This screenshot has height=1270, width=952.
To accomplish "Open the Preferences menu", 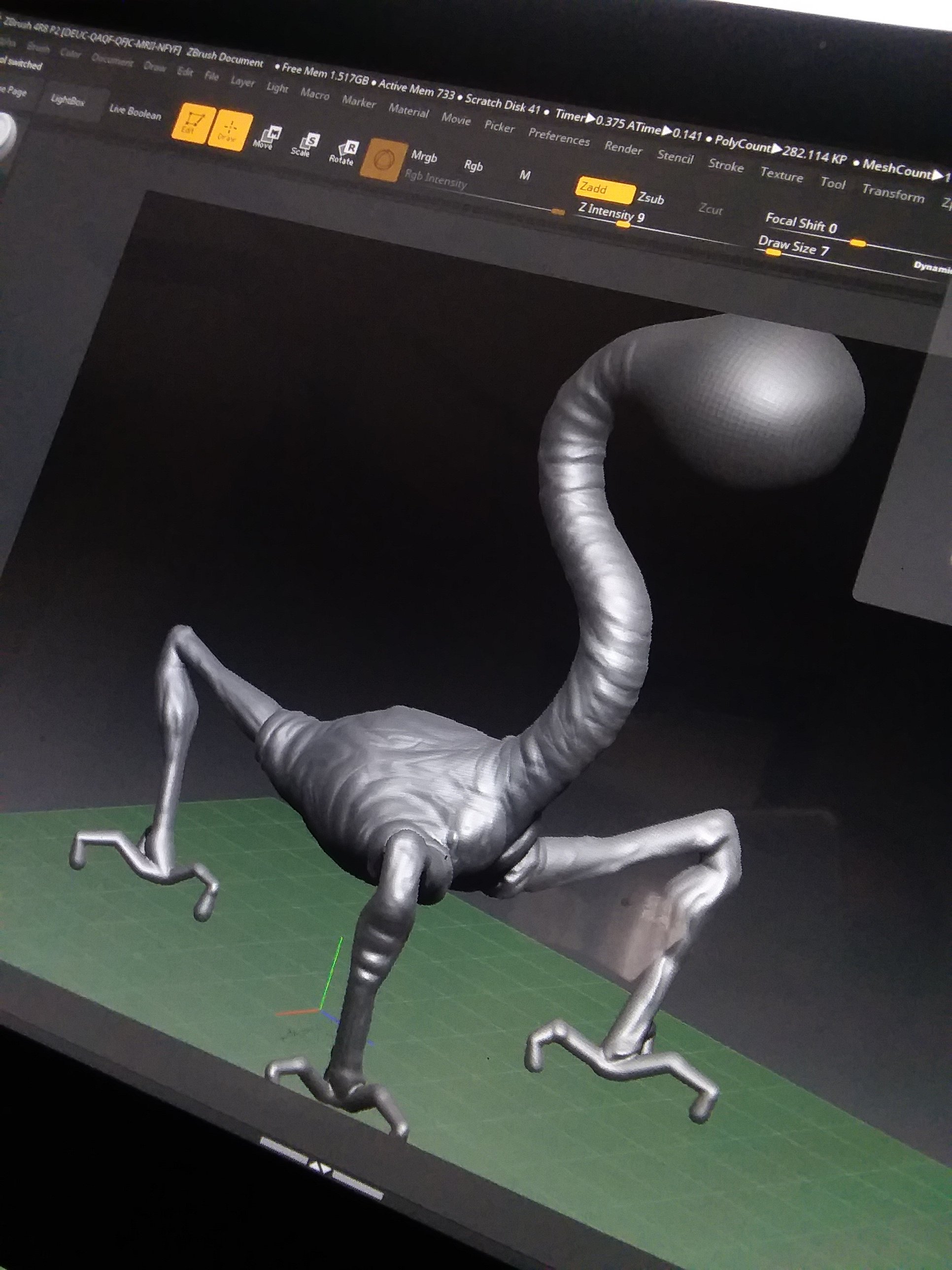I will point(559,137).
